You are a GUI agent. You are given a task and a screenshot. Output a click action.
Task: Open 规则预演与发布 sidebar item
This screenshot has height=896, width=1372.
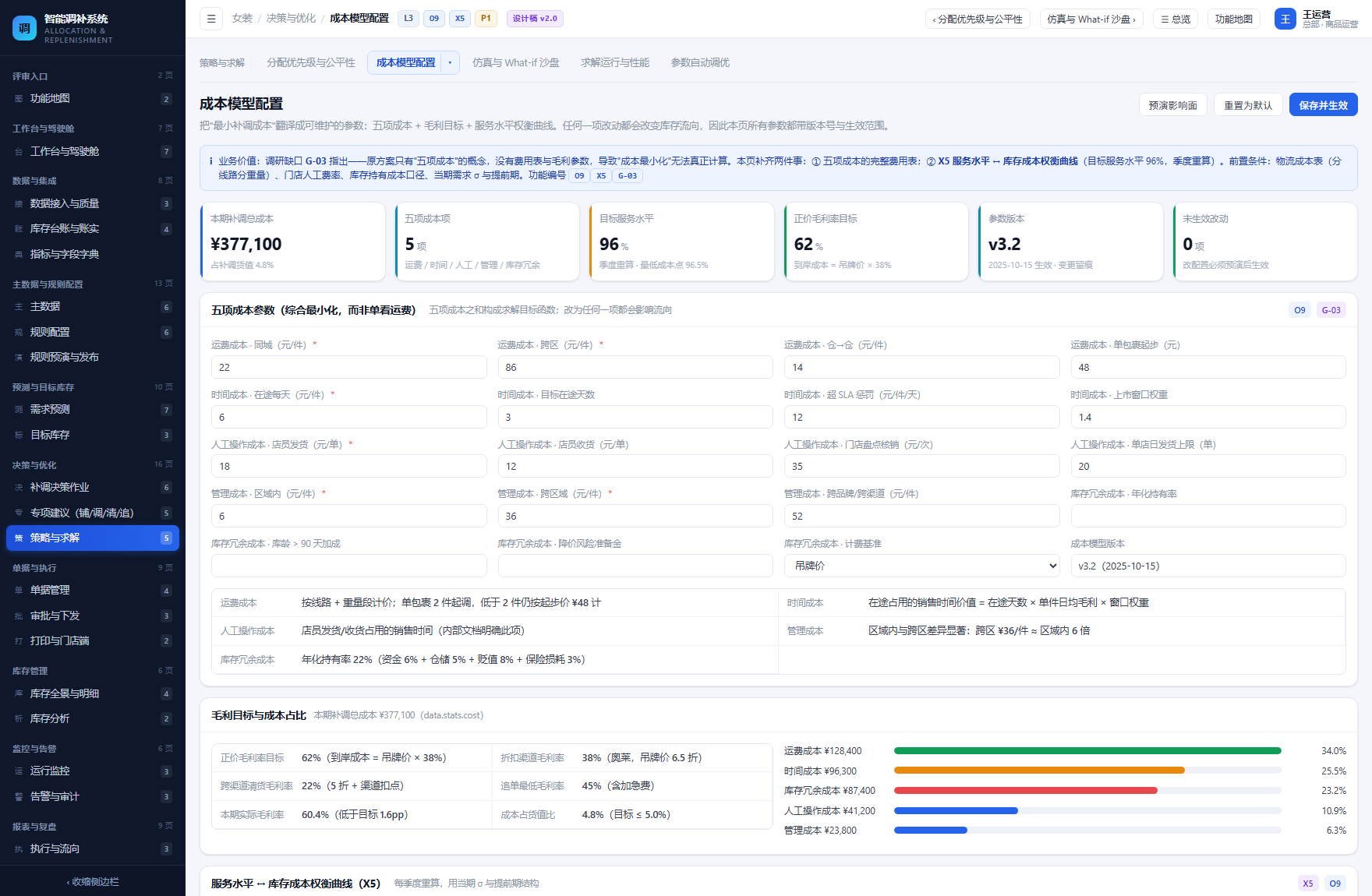click(93, 357)
